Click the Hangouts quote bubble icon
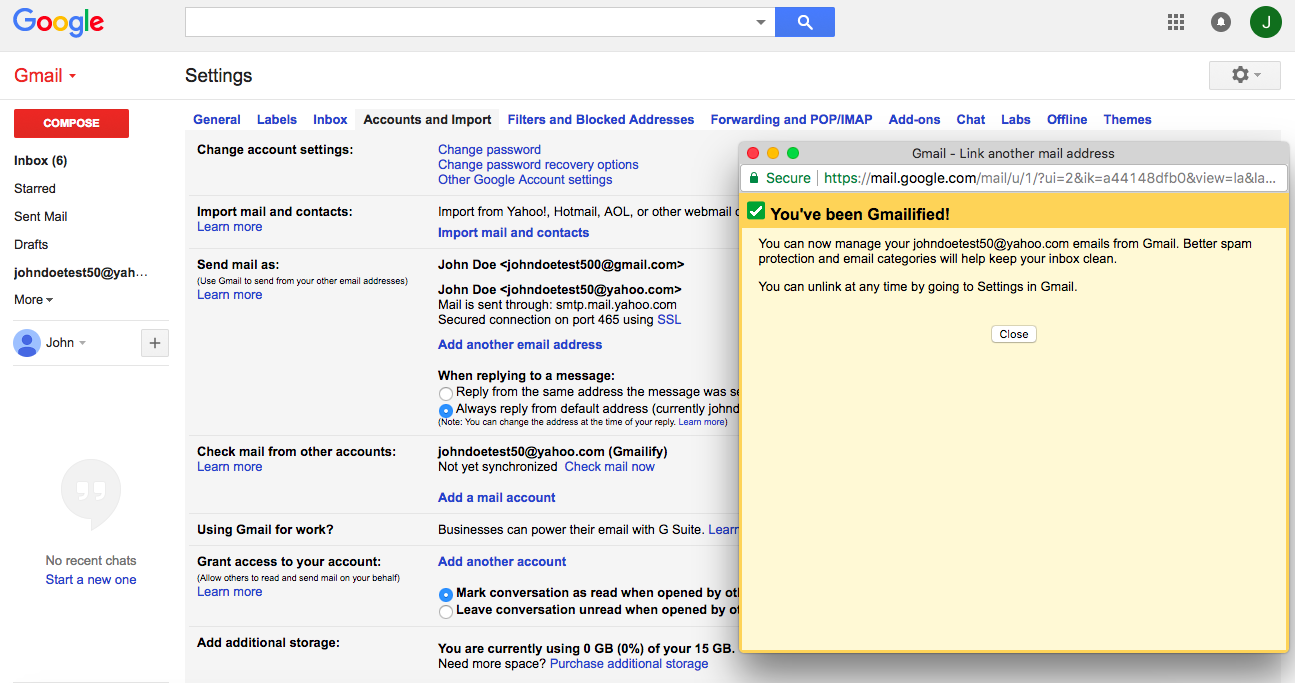Image resolution: width=1295 pixels, height=683 pixels. 91,491
